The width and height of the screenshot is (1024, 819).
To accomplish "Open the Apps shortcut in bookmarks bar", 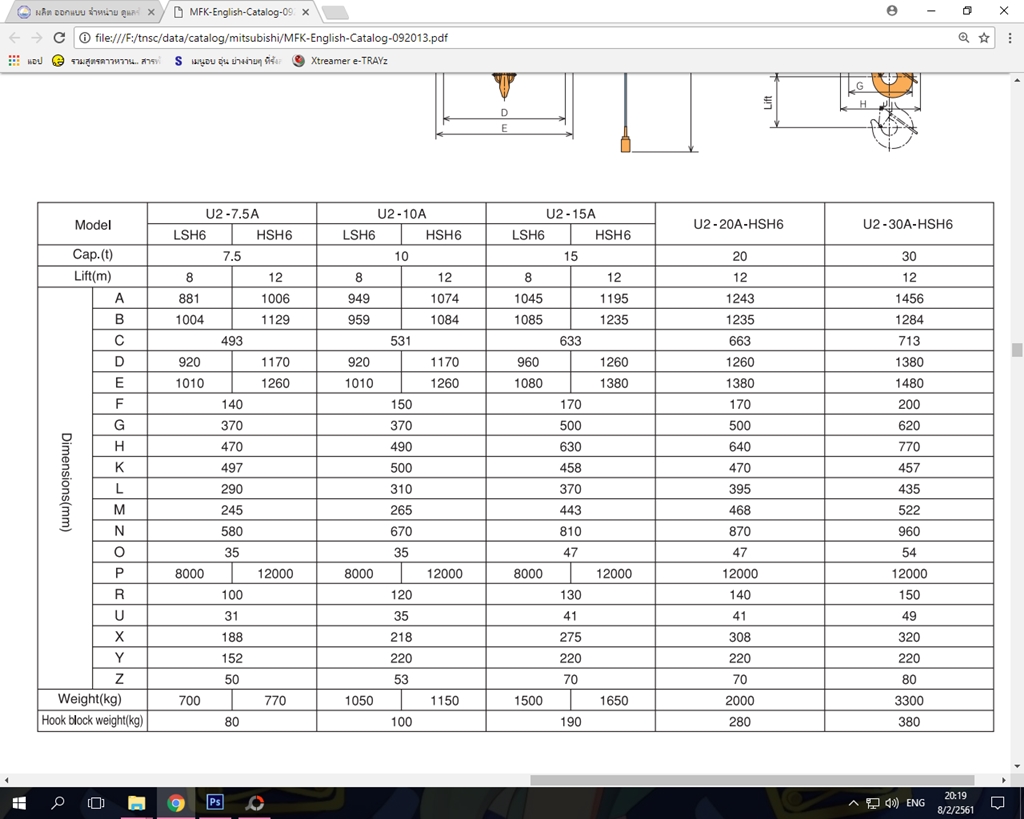I will (25, 61).
